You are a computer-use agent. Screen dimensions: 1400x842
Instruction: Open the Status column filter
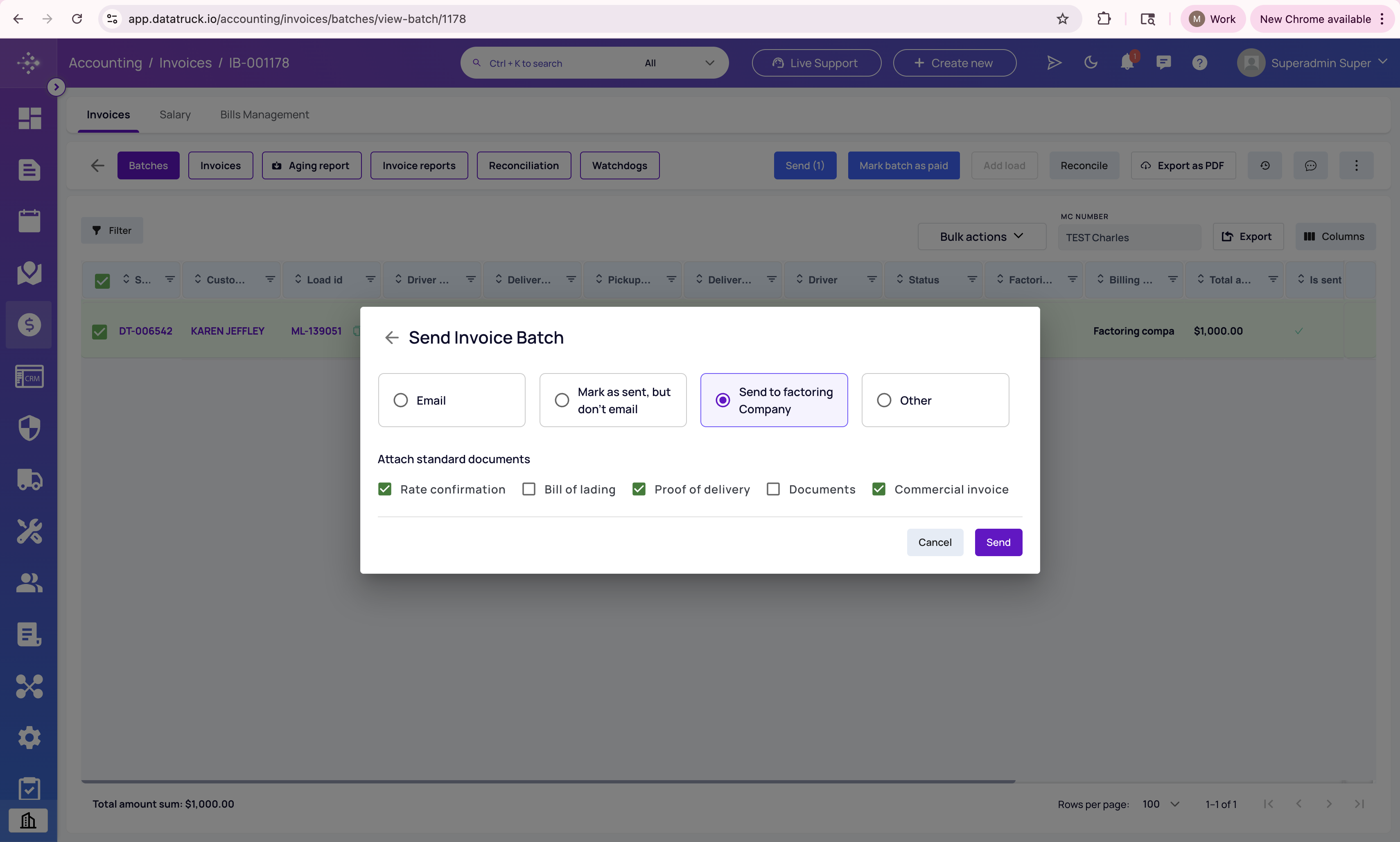click(973, 279)
